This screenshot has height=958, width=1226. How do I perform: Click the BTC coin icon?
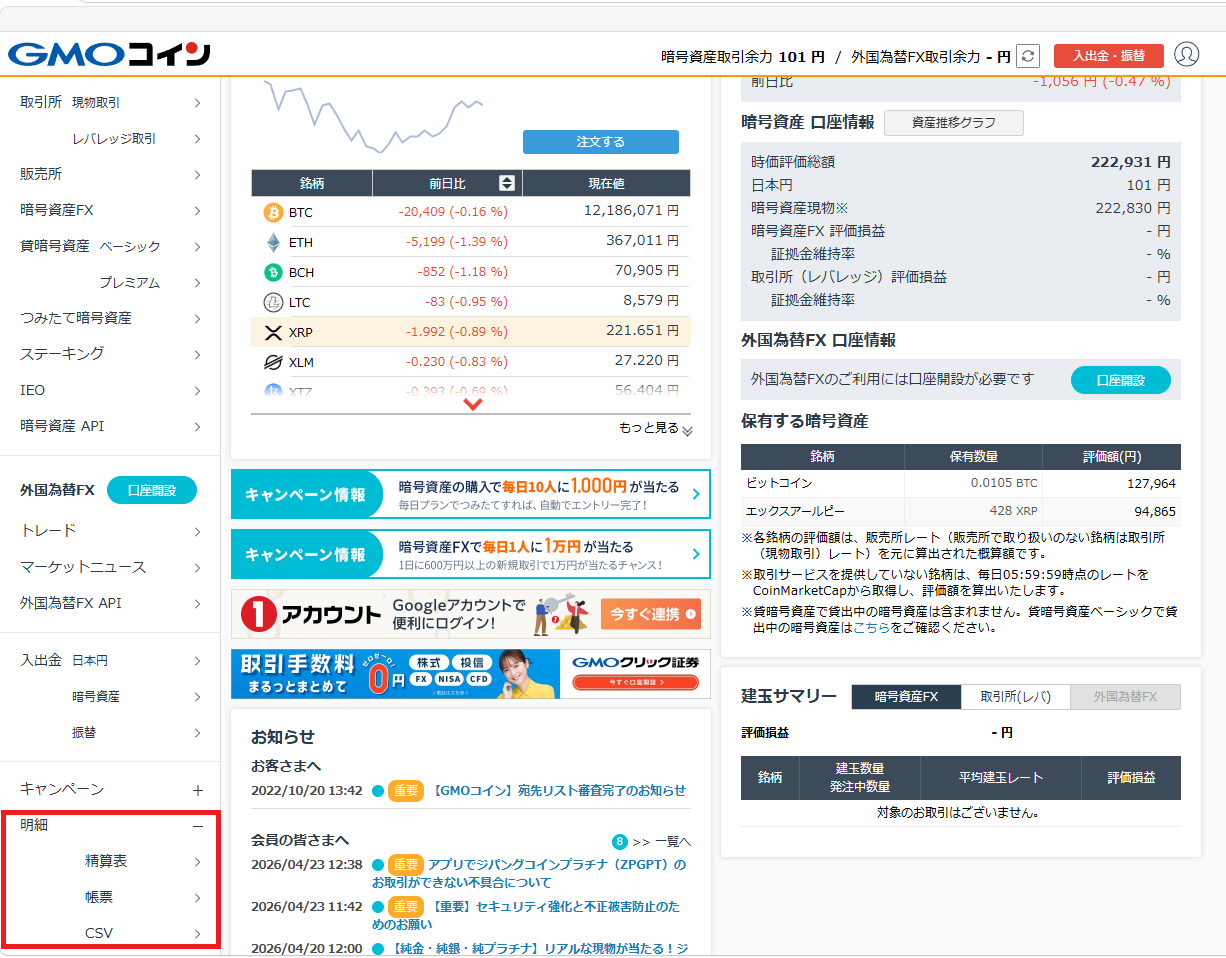point(273,212)
